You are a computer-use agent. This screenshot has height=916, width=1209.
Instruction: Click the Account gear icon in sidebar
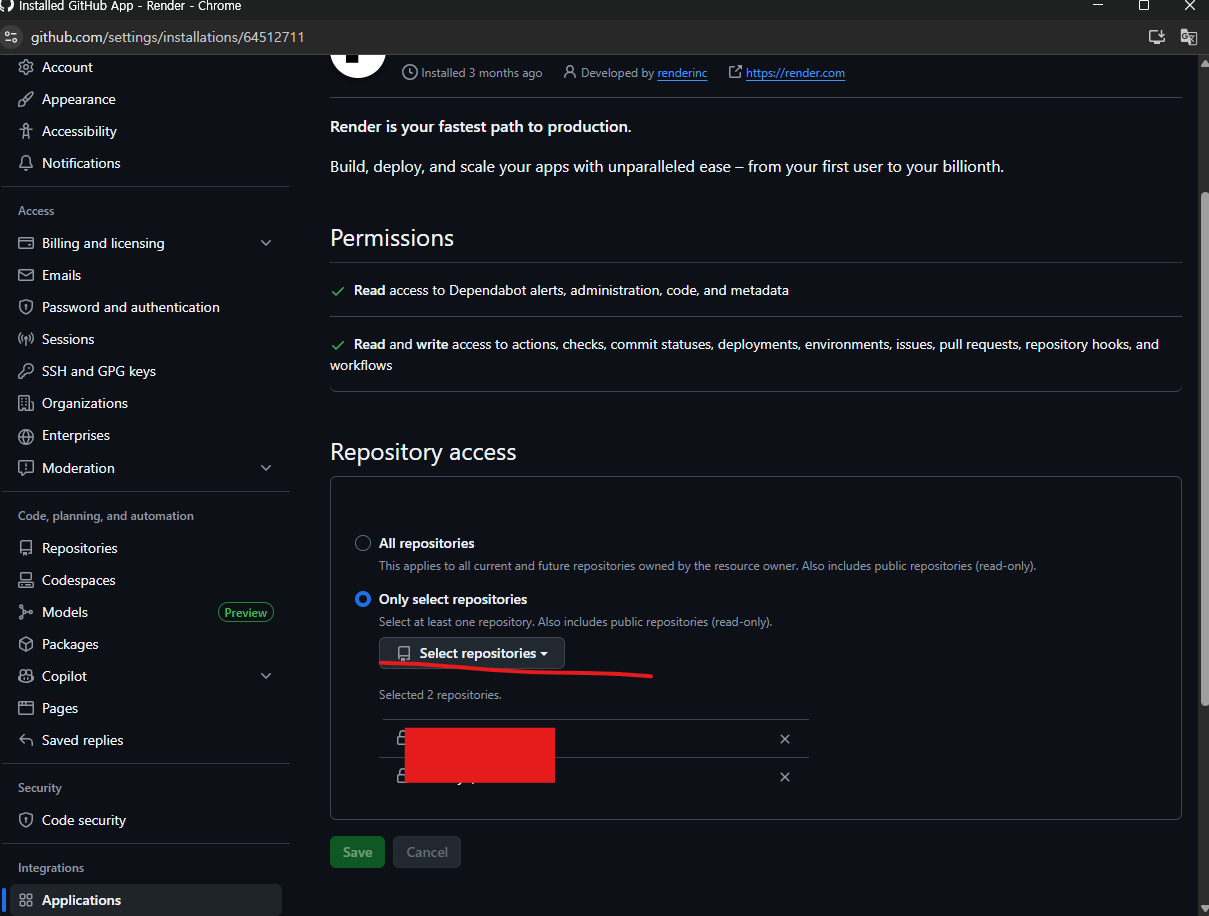pos(26,67)
